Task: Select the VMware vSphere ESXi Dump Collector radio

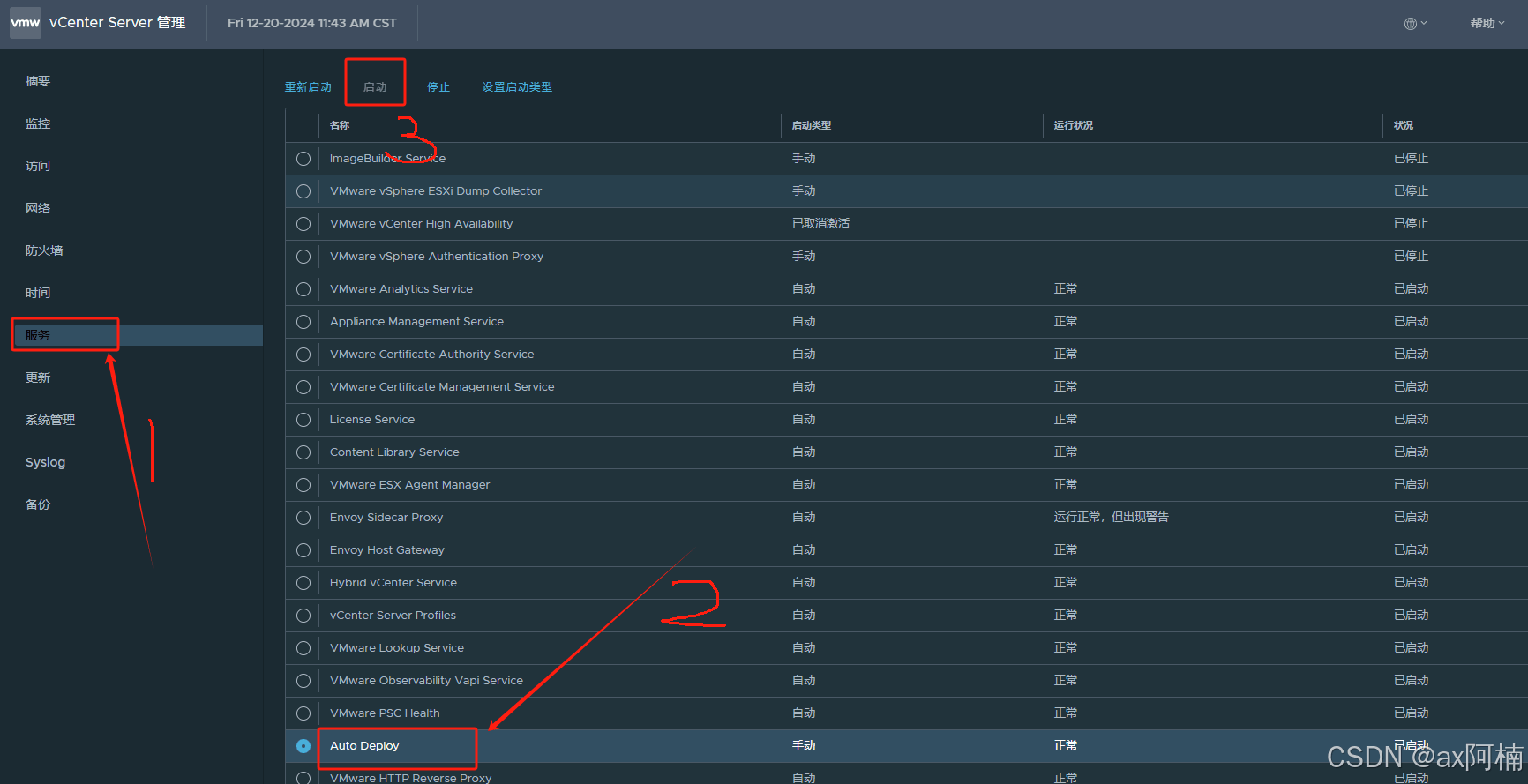Action: (x=303, y=191)
